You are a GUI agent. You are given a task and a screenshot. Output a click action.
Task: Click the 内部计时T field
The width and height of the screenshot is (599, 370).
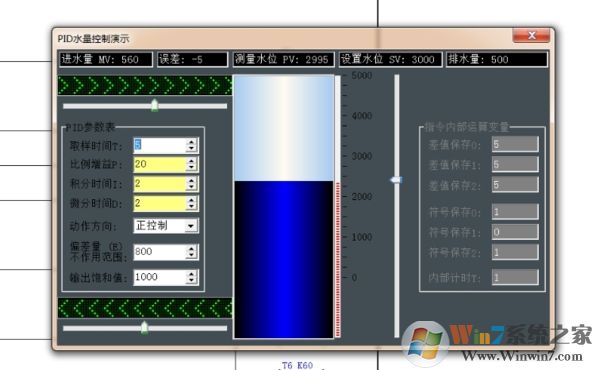(515, 278)
